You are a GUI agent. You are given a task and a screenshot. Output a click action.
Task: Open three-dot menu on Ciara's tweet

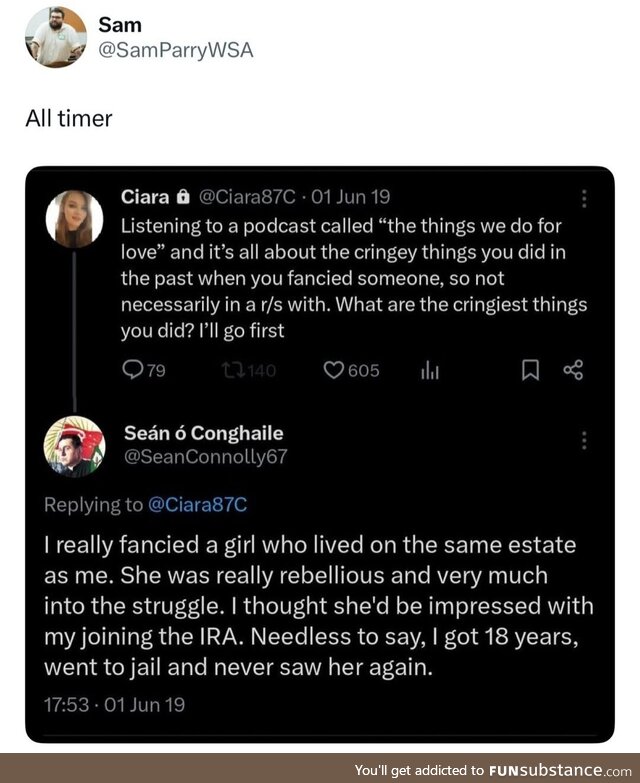click(x=585, y=199)
